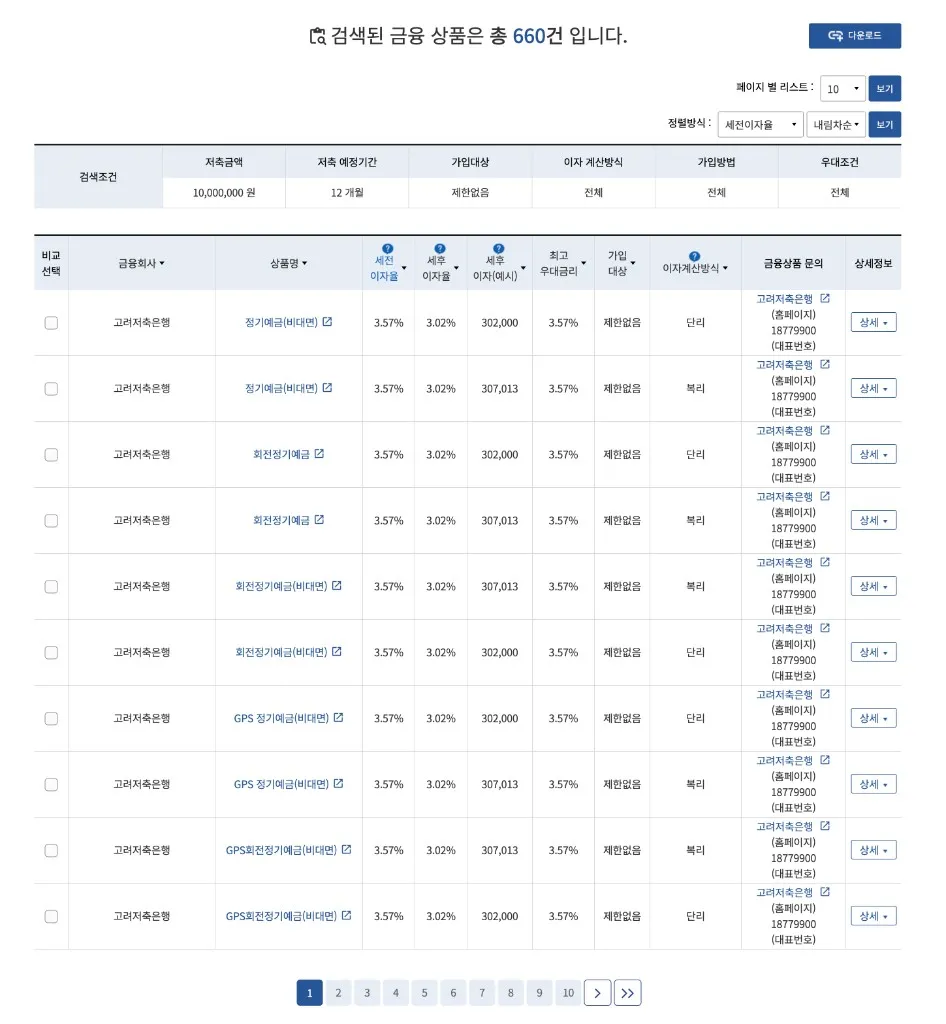The image size is (946, 1024).
Task: Go to next page with single arrow
Action: click(597, 993)
